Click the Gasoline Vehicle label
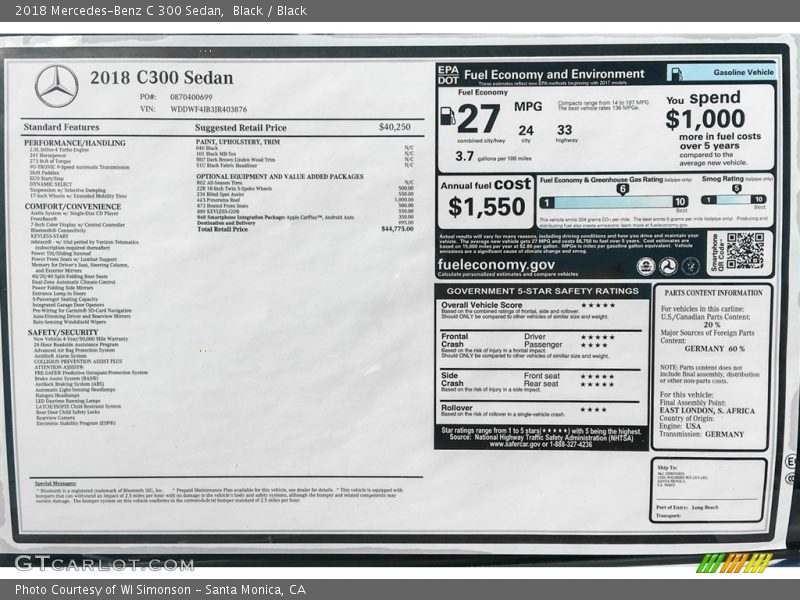 pyautogui.click(x=743, y=72)
